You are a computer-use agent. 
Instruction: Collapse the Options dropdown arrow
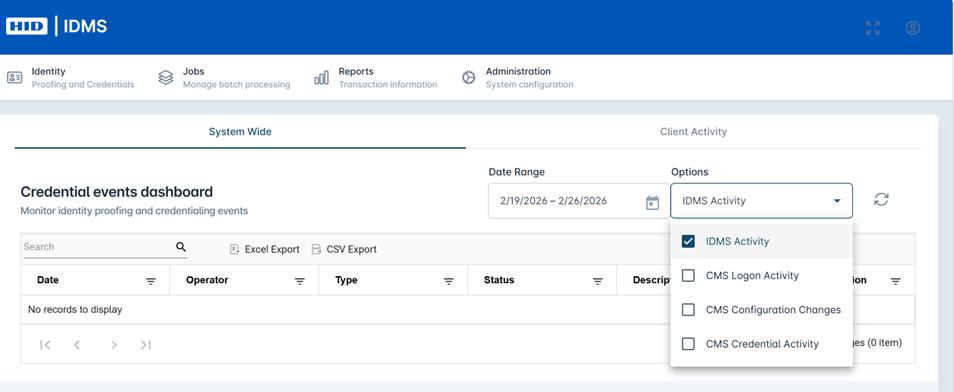(837, 201)
